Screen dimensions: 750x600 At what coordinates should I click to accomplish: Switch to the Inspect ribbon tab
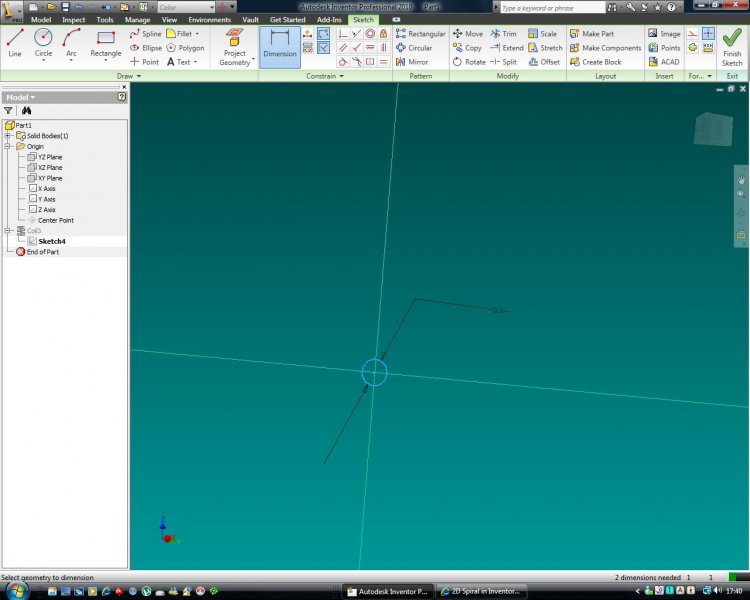pyautogui.click(x=73, y=19)
